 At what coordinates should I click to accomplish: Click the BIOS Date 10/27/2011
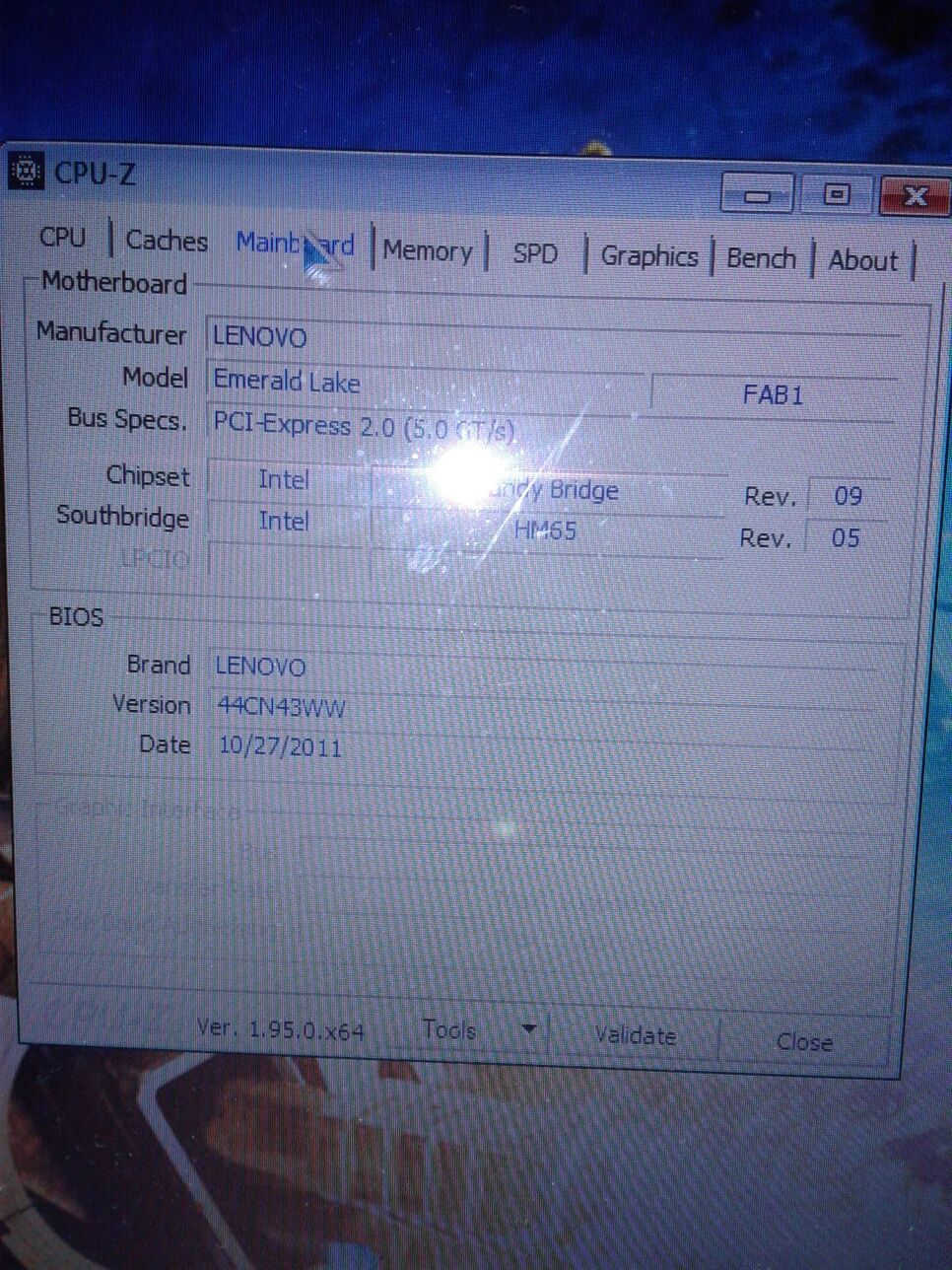(x=280, y=745)
